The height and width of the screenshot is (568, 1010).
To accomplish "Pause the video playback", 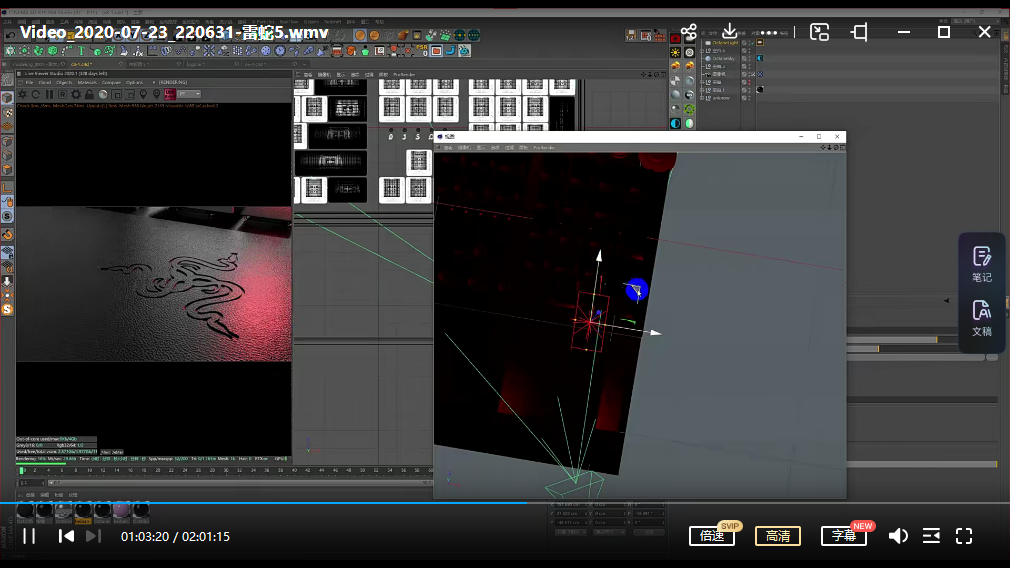I will [x=29, y=536].
